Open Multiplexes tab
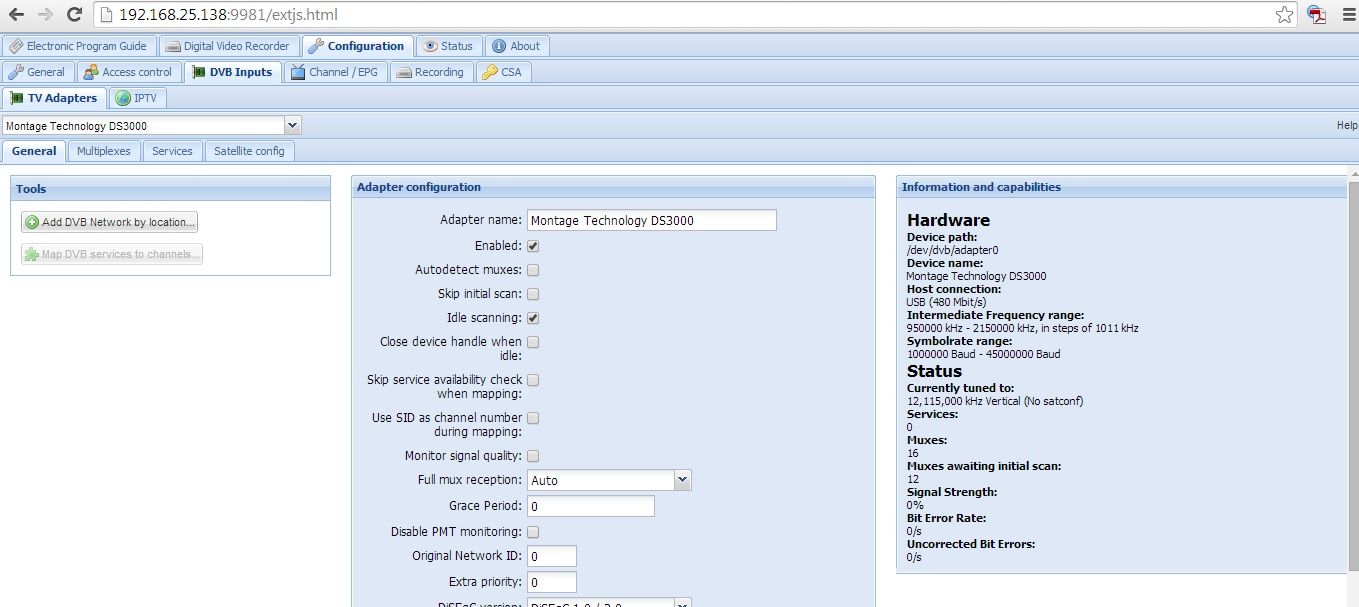Screen dimensions: 1359x607 pyautogui.click(x=104, y=151)
